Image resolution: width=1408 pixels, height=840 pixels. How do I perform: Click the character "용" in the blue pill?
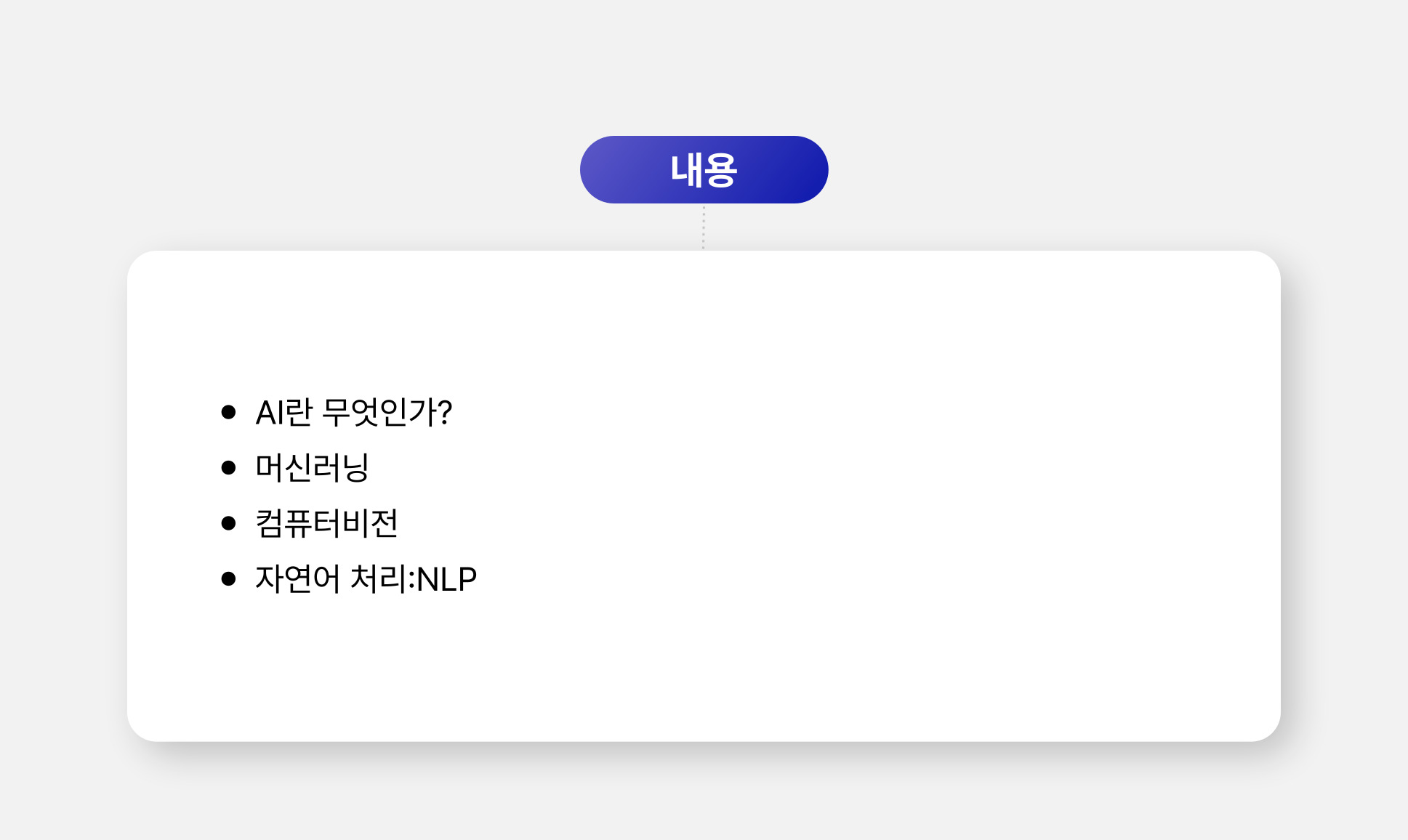tap(720, 170)
